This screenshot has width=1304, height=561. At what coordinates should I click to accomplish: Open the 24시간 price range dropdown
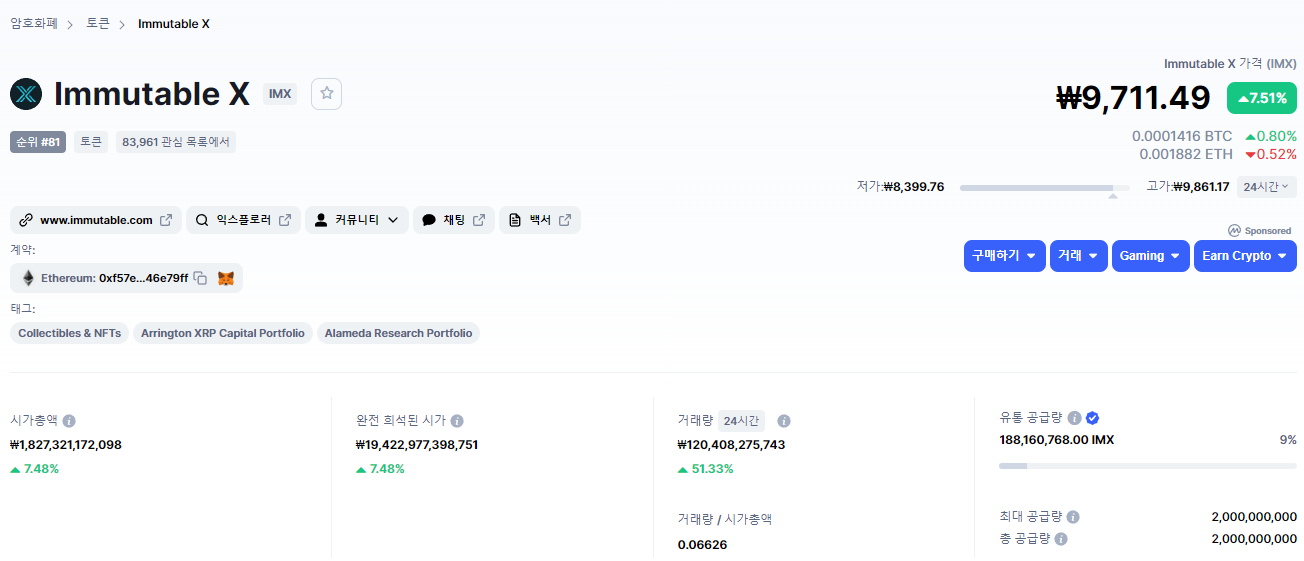tap(1267, 186)
